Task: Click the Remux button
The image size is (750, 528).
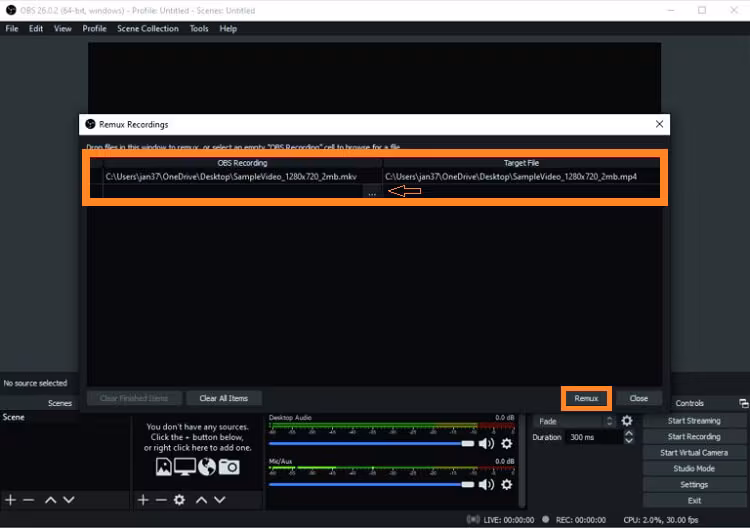Action: [586, 398]
